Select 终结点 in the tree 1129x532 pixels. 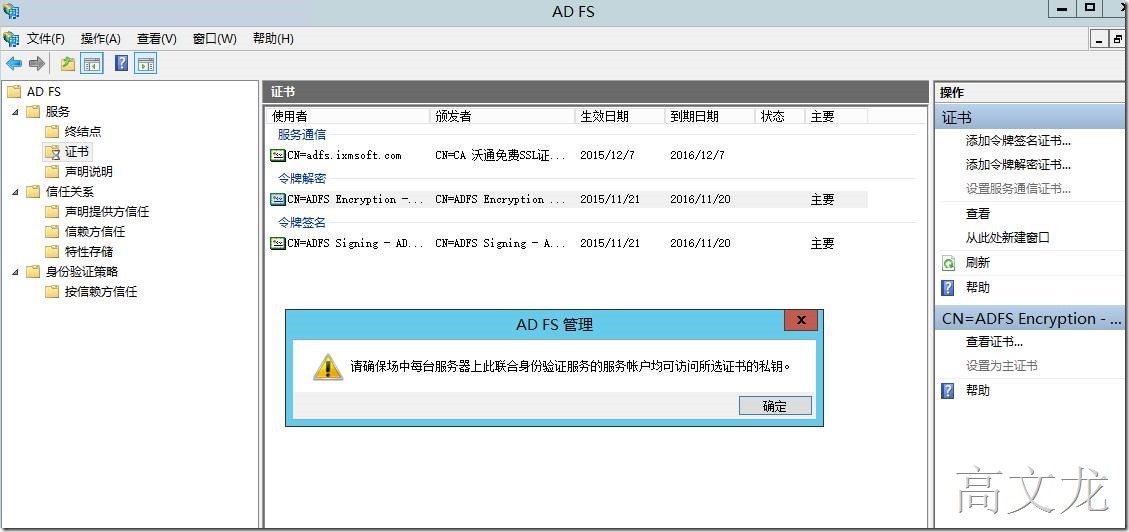(x=83, y=132)
